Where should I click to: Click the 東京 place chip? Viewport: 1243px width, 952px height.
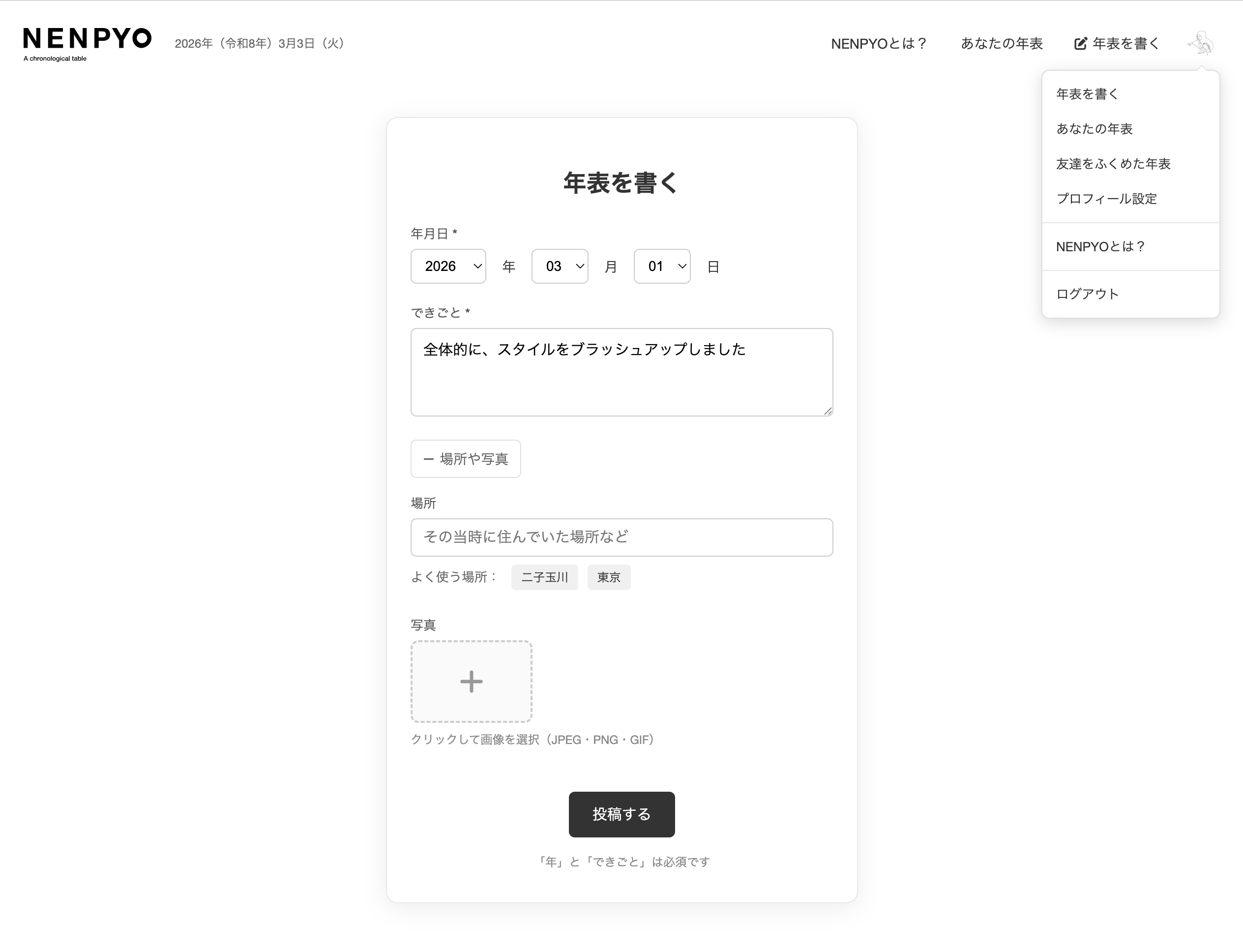pyautogui.click(x=608, y=577)
